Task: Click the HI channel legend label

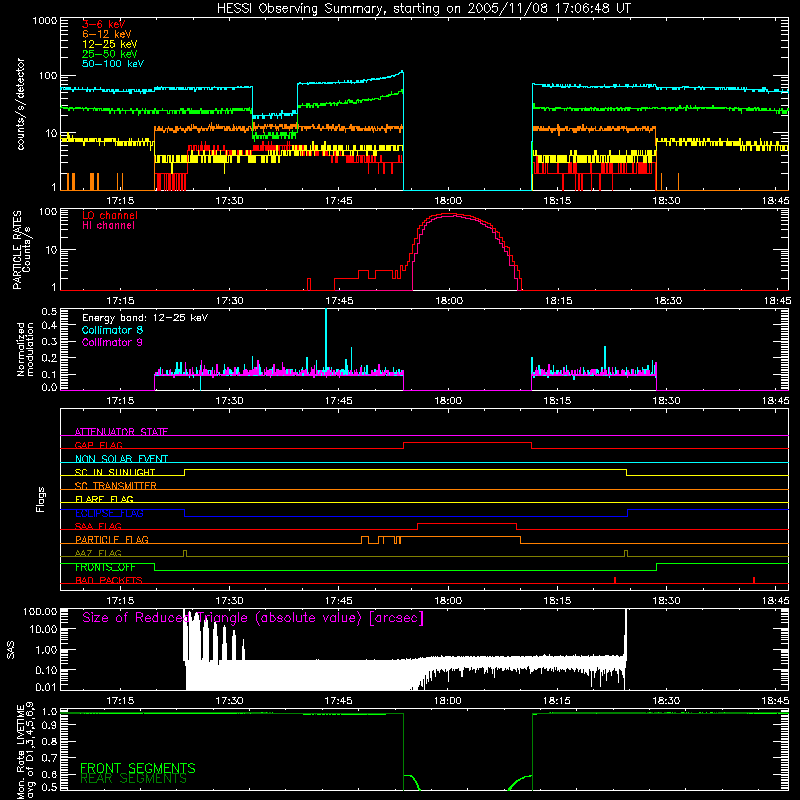Action: click(109, 225)
